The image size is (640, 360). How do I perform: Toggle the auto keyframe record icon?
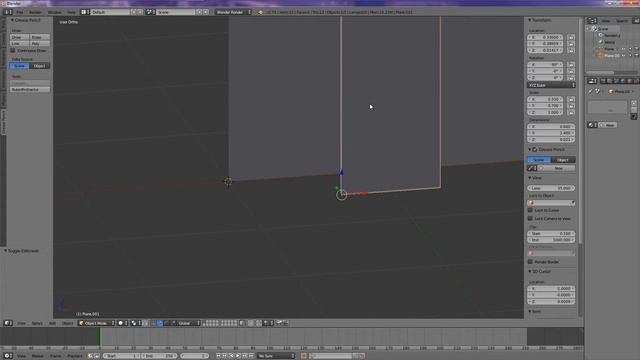pyautogui.click(x=304, y=356)
